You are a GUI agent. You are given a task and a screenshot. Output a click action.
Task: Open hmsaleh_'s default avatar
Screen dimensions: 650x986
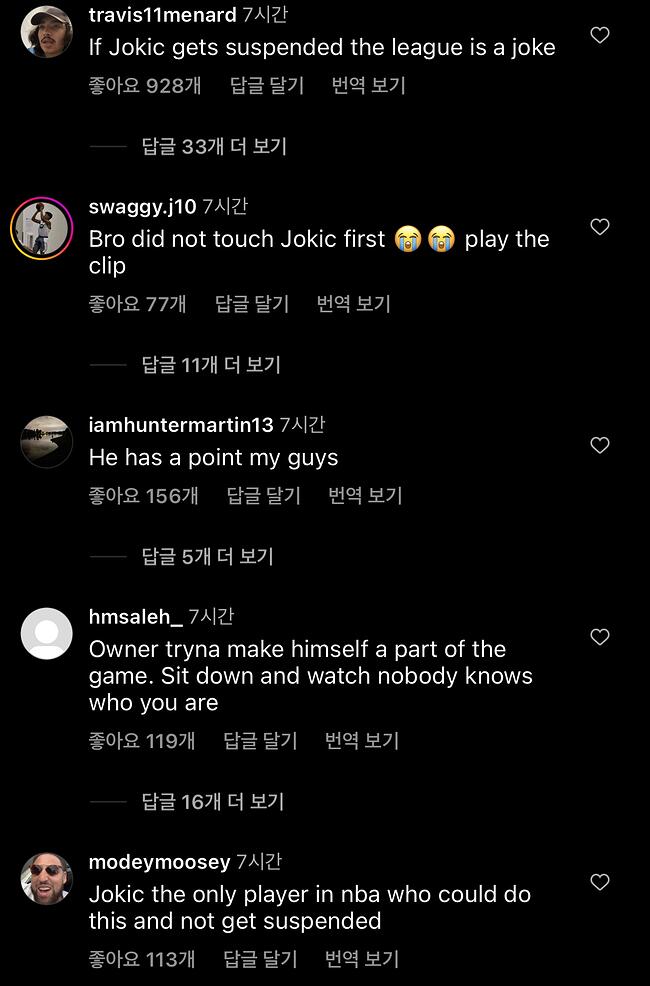tap(46, 634)
